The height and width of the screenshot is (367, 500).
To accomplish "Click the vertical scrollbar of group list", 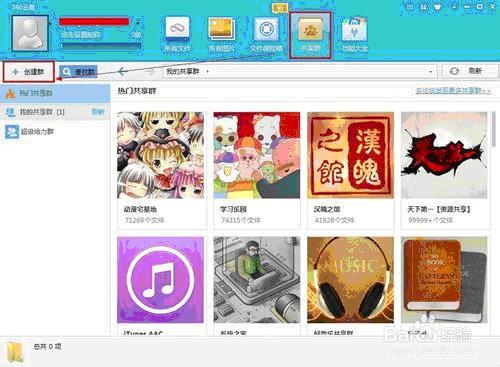I will pos(494,129).
